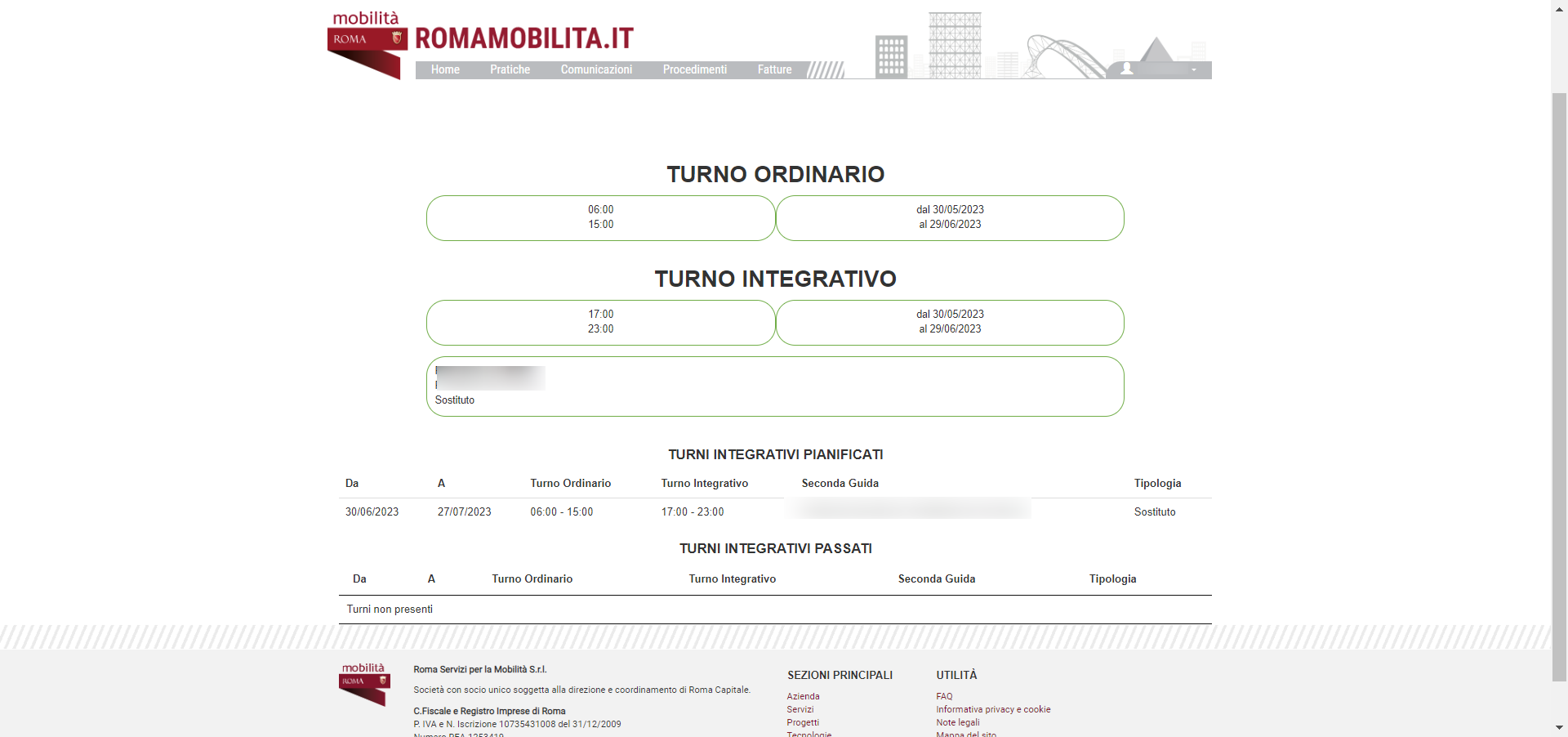This screenshot has width=1568, height=737.
Task: Open the Progetti footer link
Action: [x=803, y=723]
